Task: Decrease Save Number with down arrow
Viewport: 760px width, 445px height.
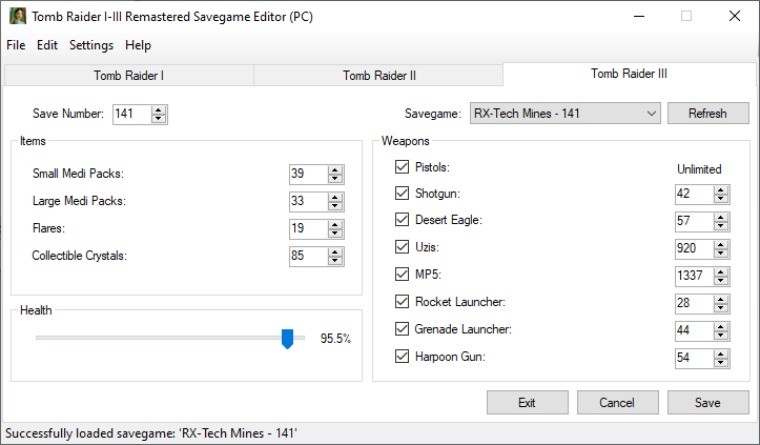Action: [158, 119]
